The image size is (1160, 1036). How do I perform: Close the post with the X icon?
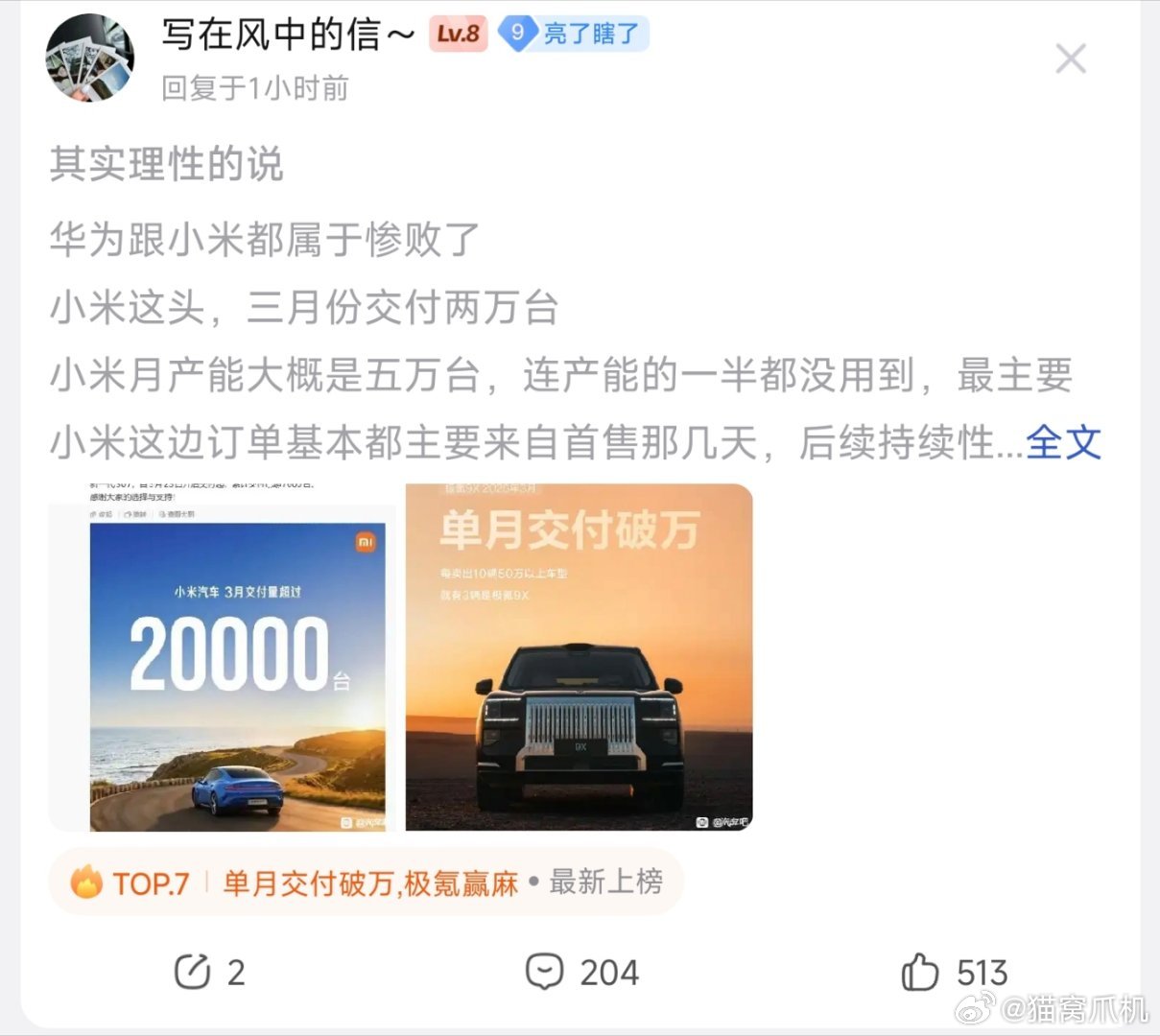tap(1071, 59)
